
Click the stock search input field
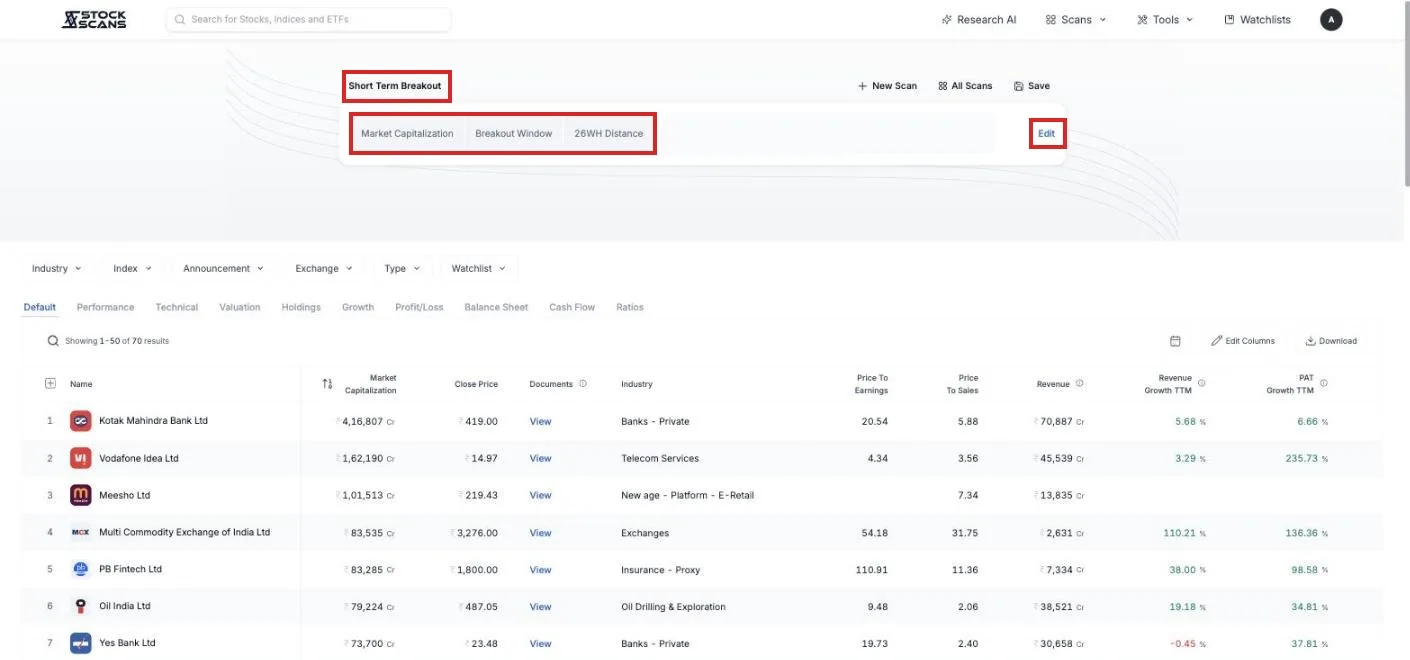(x=308, y=19)
